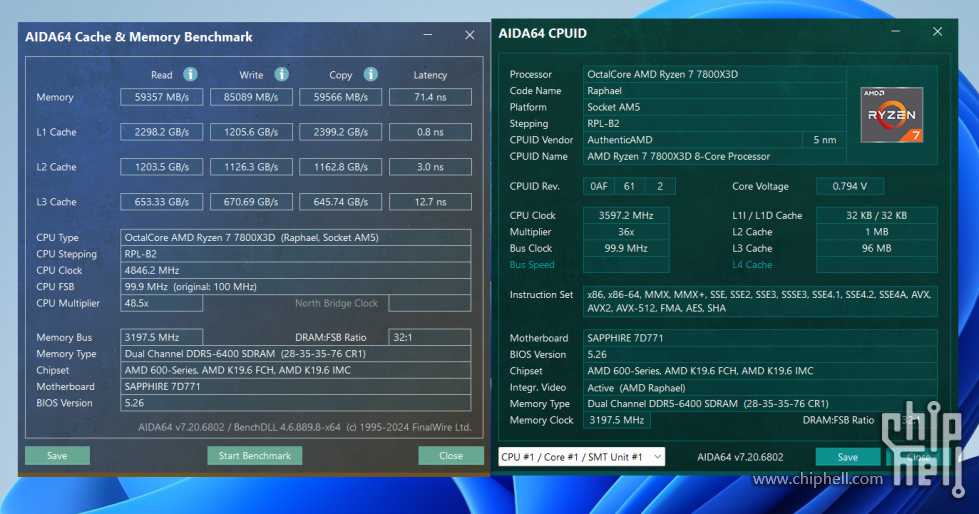Click Memory Bus 3197.5 MHz field
979x514 pixels.
click(161, 337)
